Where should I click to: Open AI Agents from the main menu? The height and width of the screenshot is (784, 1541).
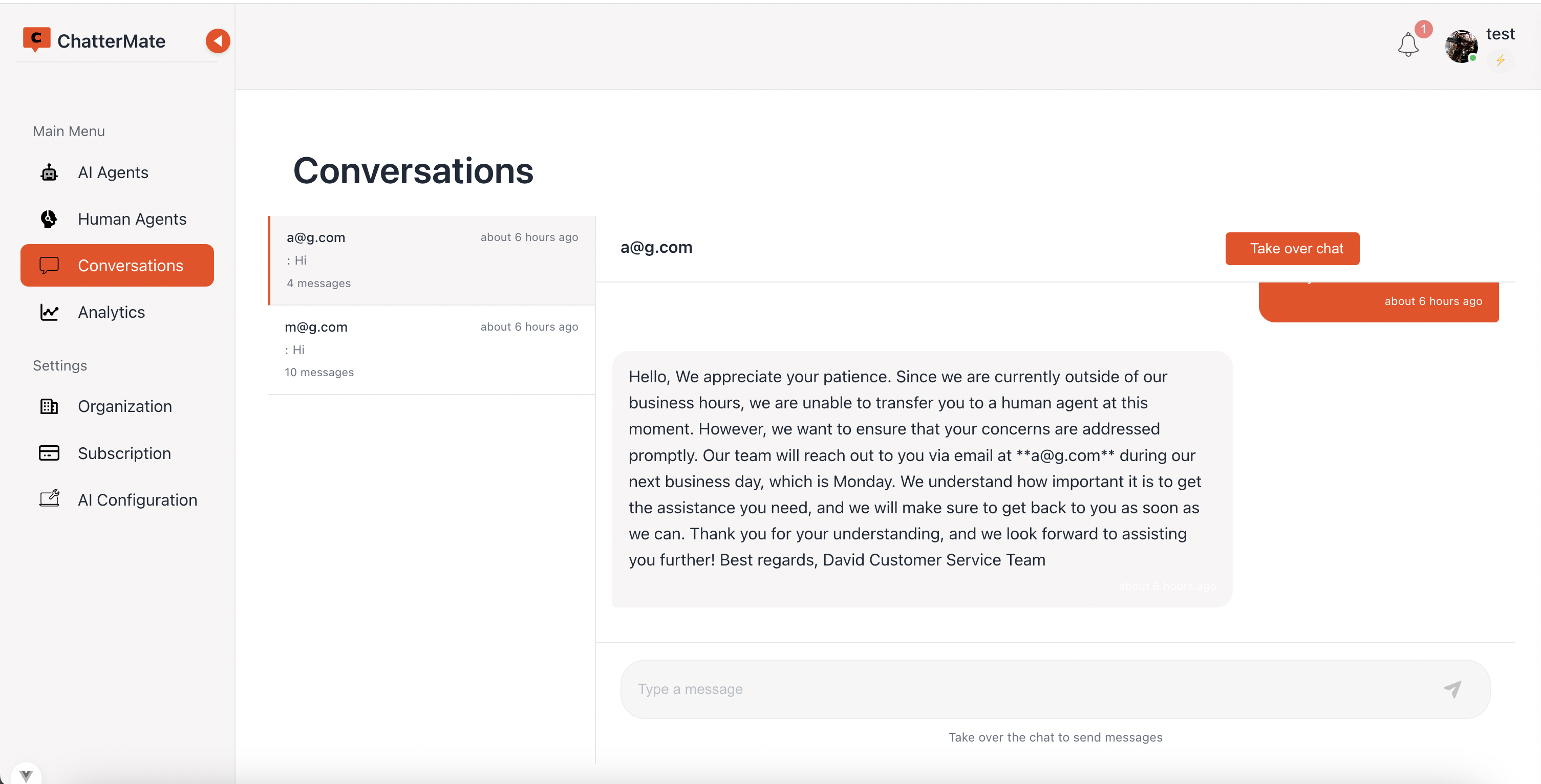pyautogui.click(x=113, y=172)
